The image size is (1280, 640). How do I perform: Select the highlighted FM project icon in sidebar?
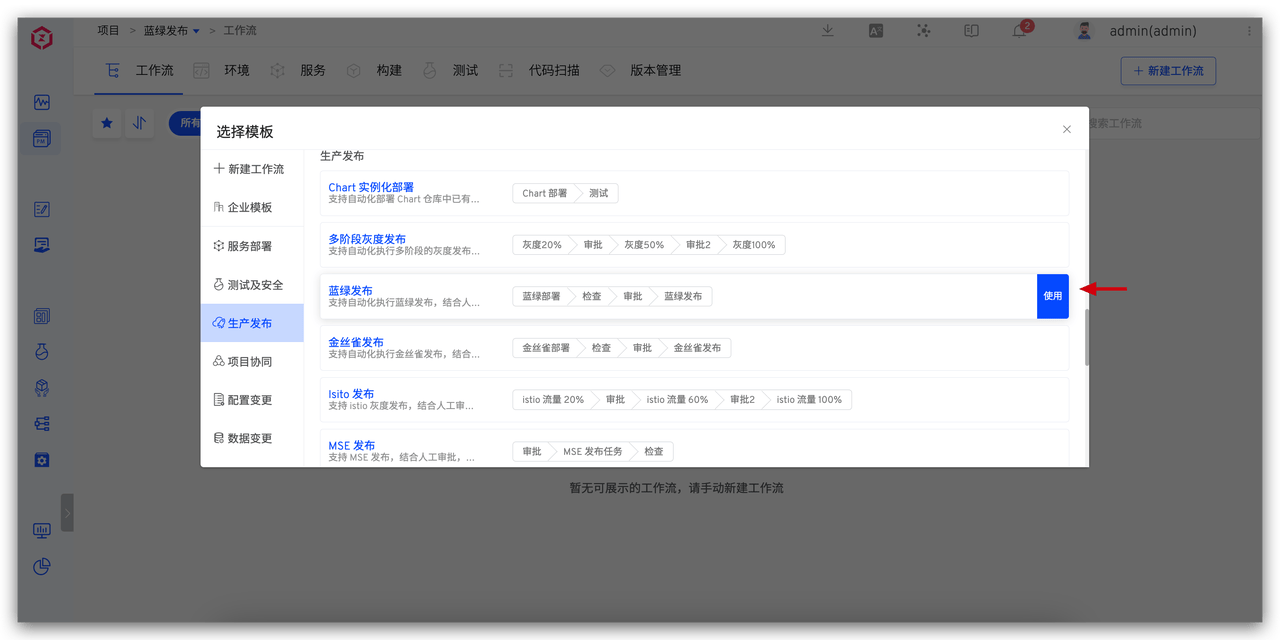(41, 138)
